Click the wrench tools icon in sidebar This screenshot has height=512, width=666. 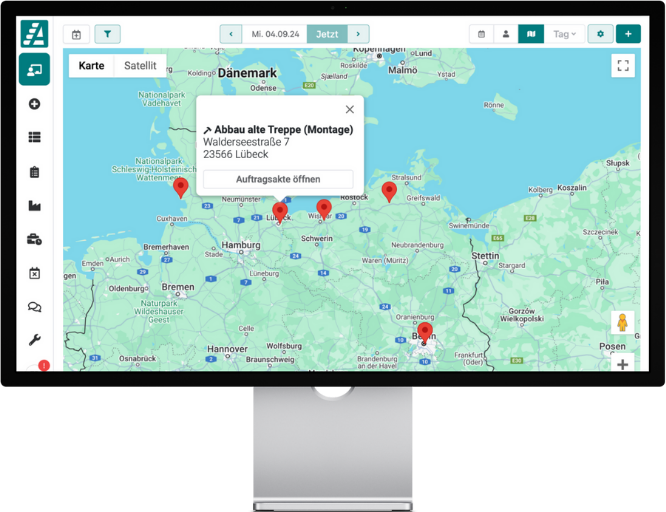[x=34, y=340]
